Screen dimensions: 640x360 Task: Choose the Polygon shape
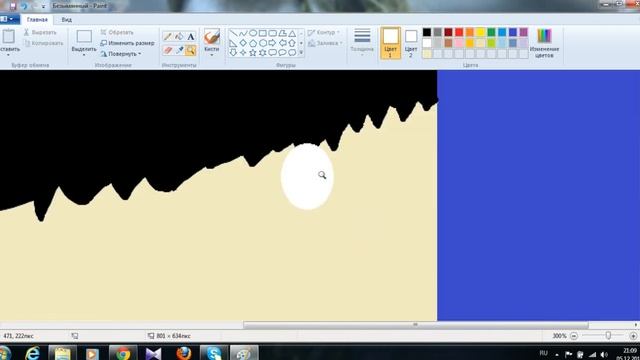tap(282, 33)
